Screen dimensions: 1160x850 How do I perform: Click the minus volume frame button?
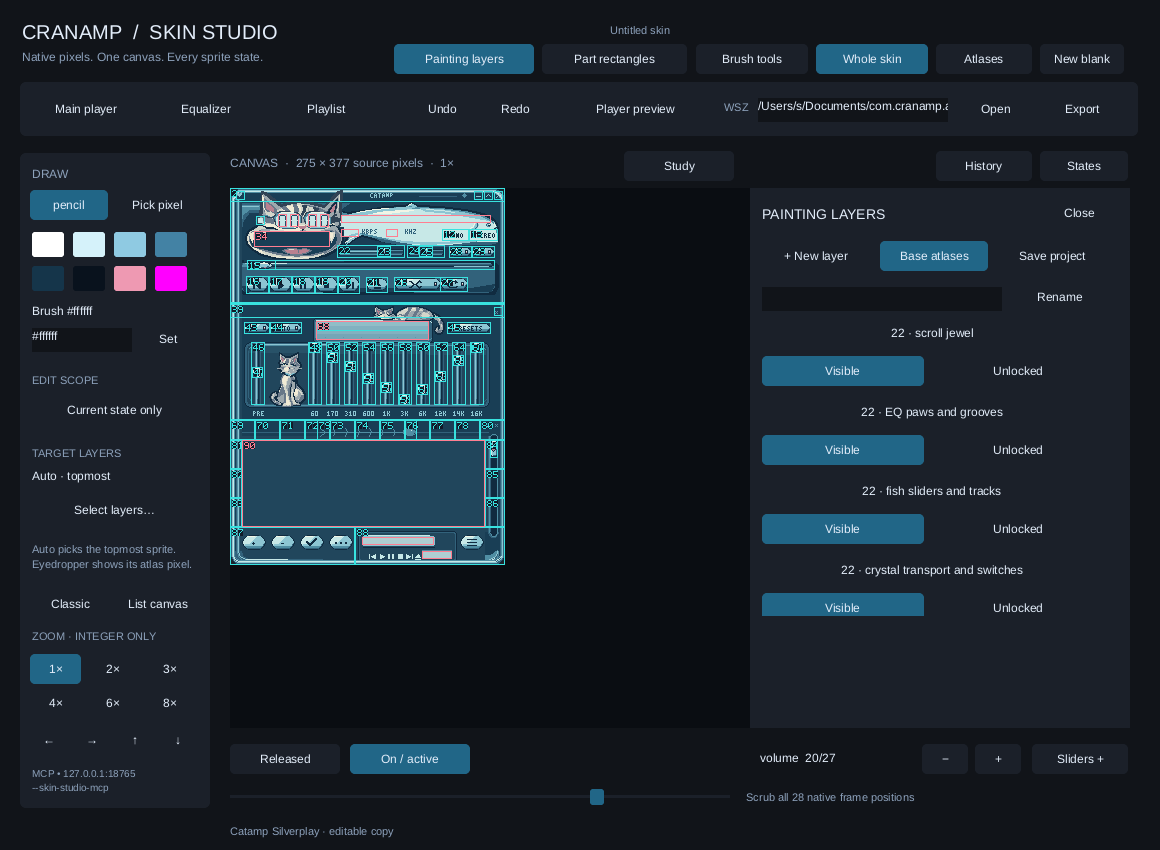pyautogui.click(x=945, y=759)
